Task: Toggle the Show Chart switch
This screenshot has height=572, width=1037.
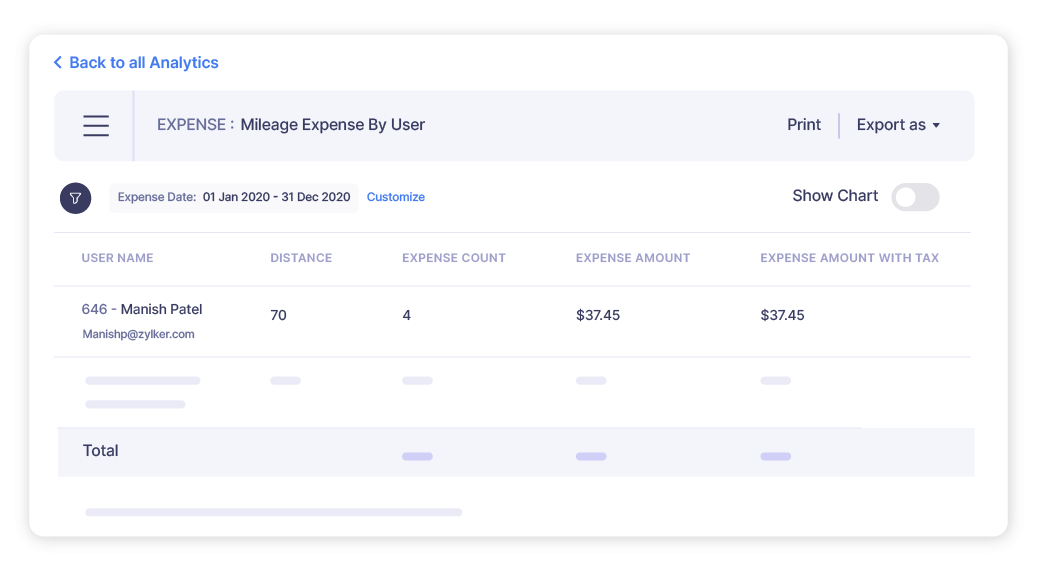Action: coord(915,197)
